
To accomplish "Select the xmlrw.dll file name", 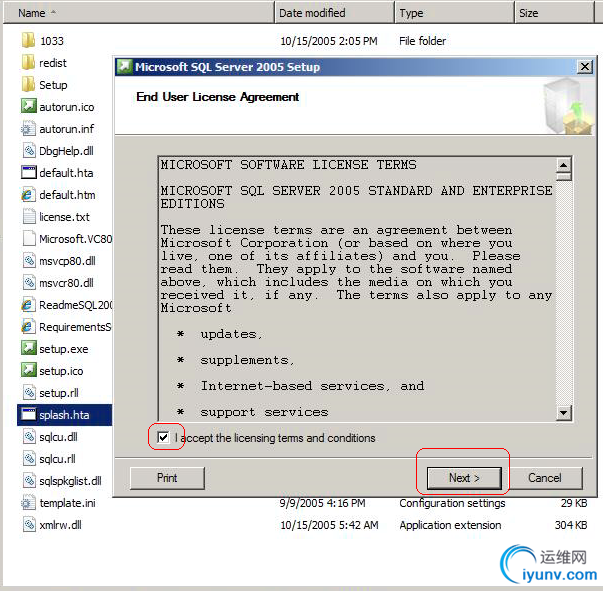I will [60, 525].
